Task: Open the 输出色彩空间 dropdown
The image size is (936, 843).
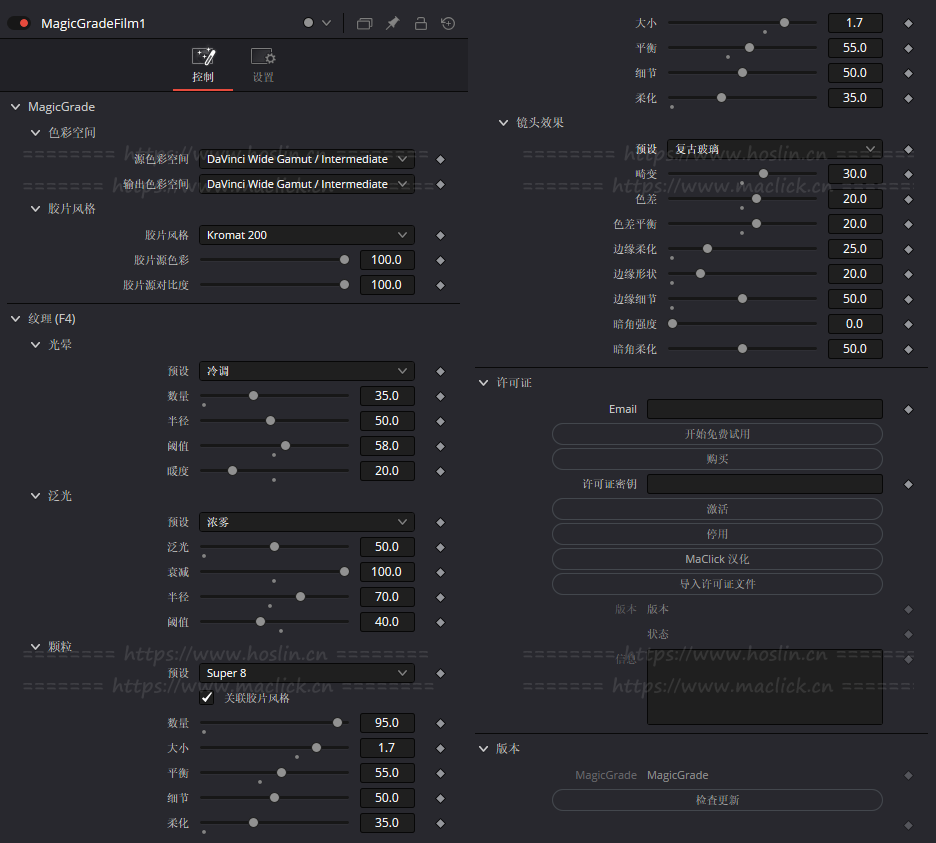Action: 307,184
